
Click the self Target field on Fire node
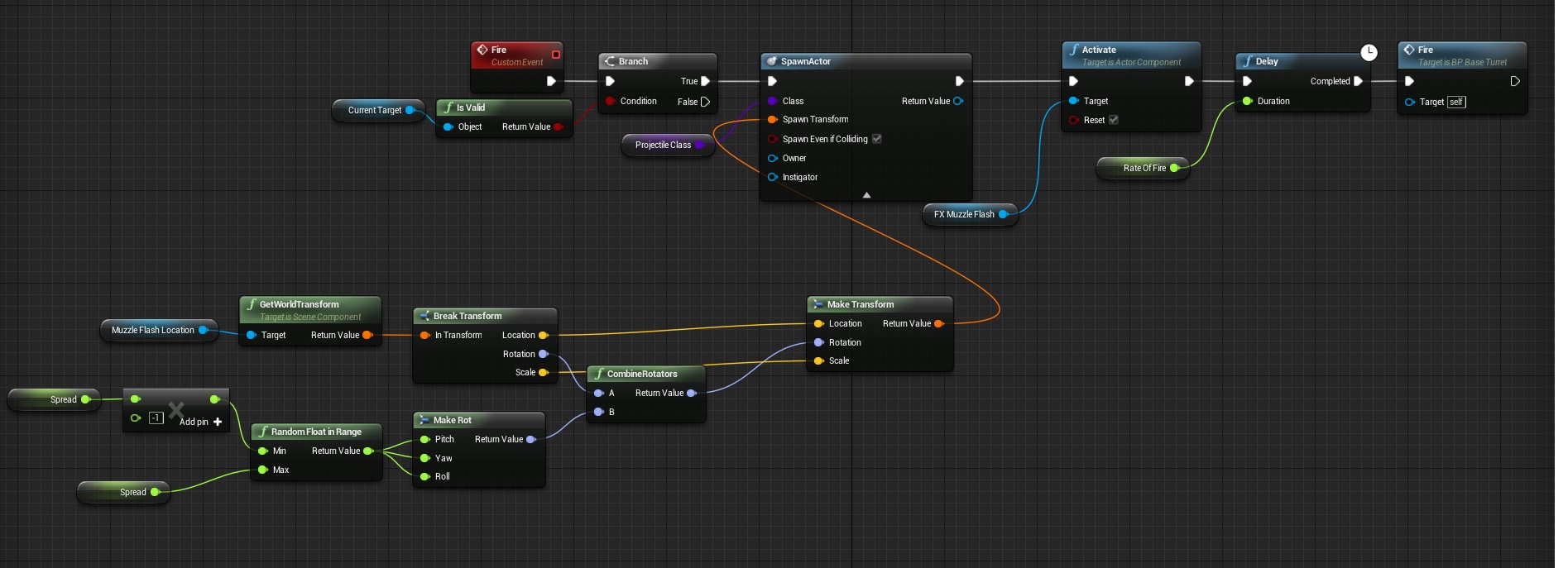tap(1456, 102)
